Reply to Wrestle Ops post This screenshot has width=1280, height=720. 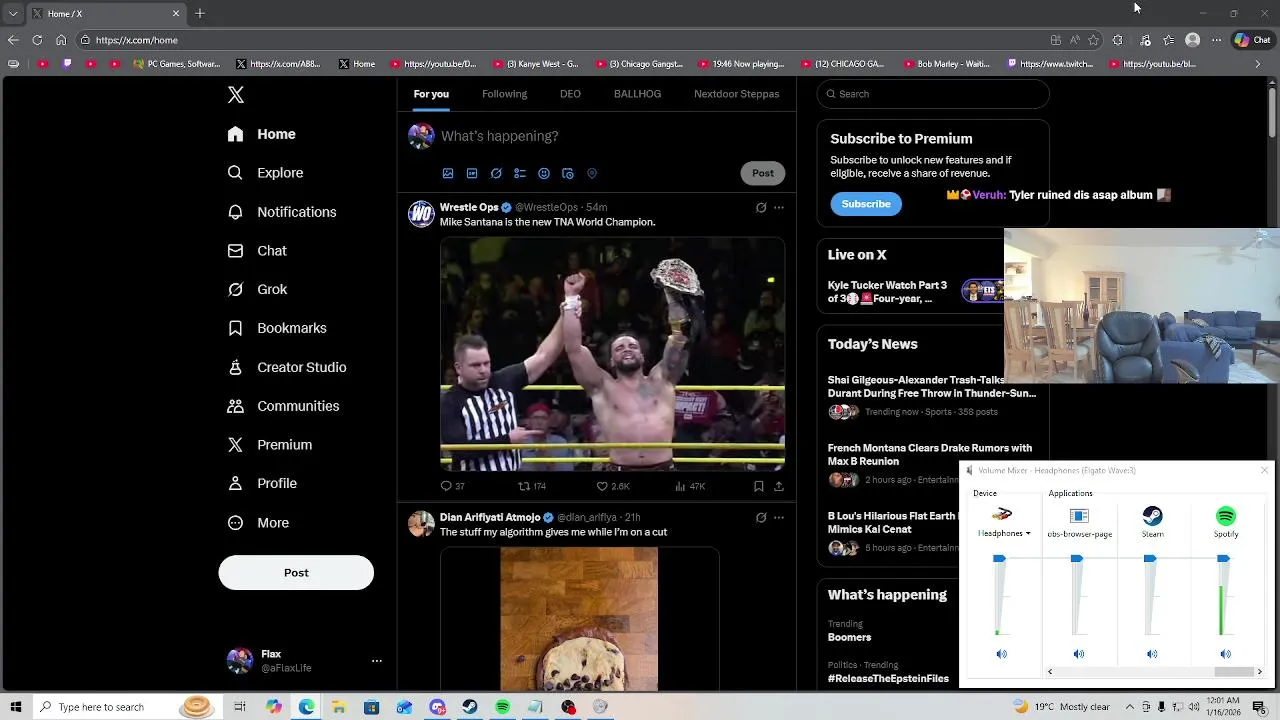coord(452,486)
